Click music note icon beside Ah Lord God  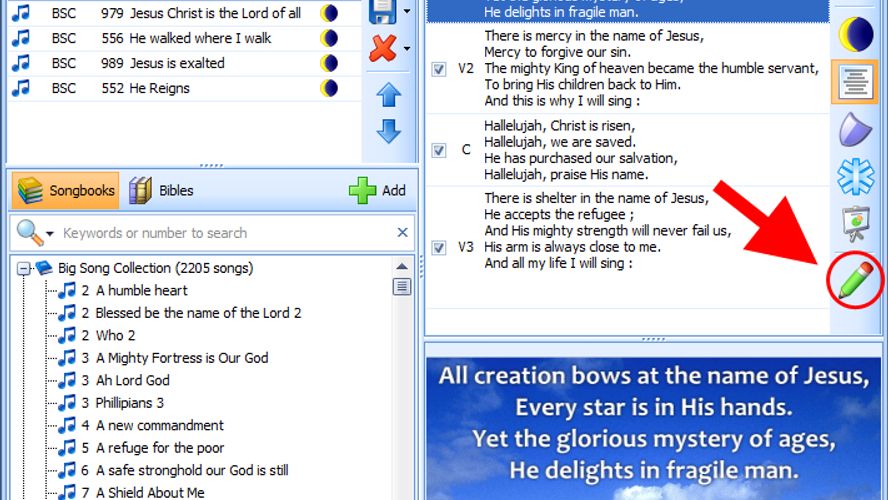pos(67,380)
